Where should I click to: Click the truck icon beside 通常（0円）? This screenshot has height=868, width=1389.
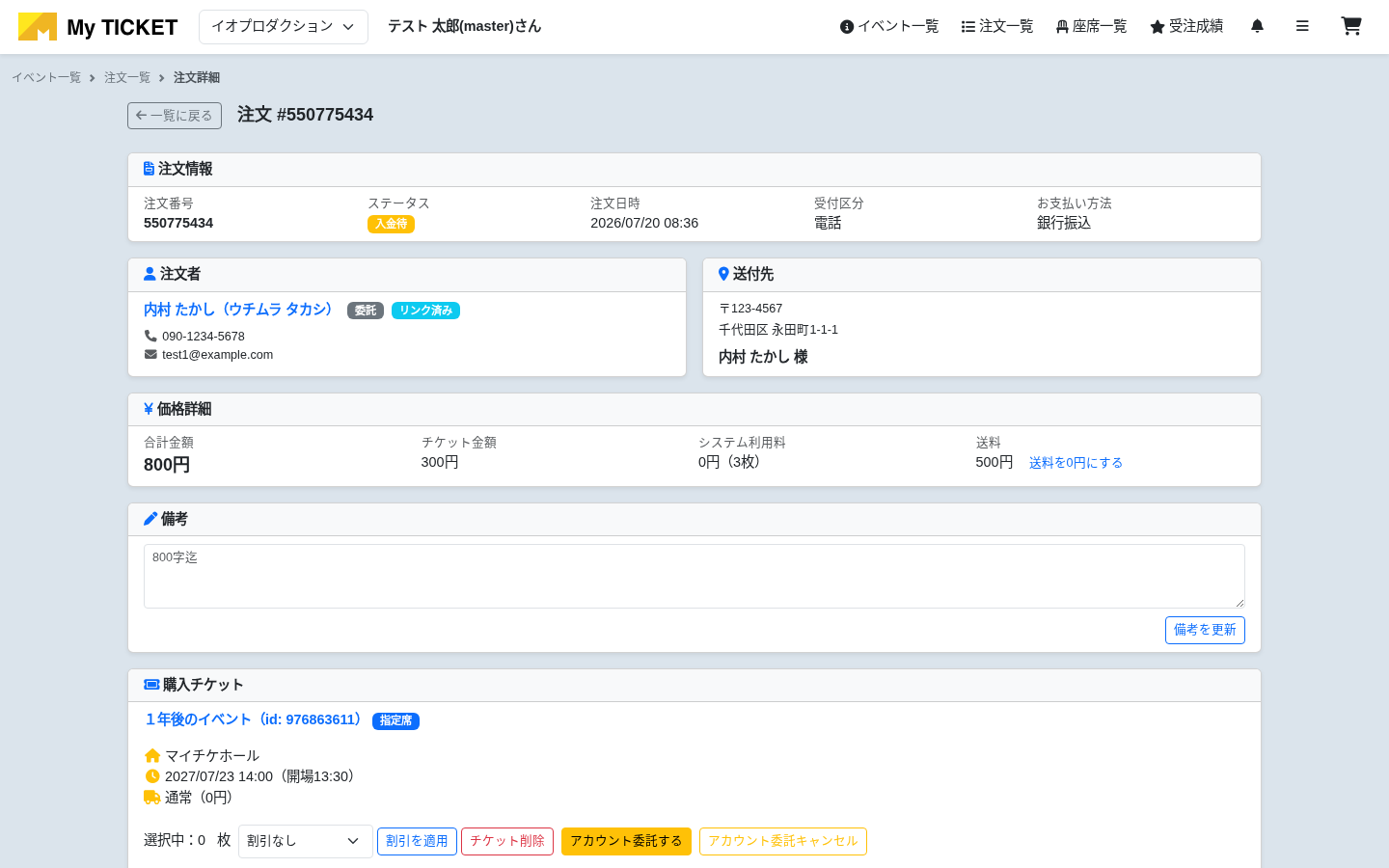point(152,798)
